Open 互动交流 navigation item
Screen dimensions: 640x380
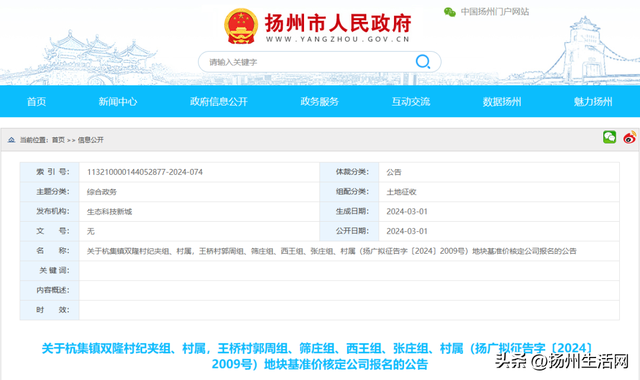(x=411, y=102)
